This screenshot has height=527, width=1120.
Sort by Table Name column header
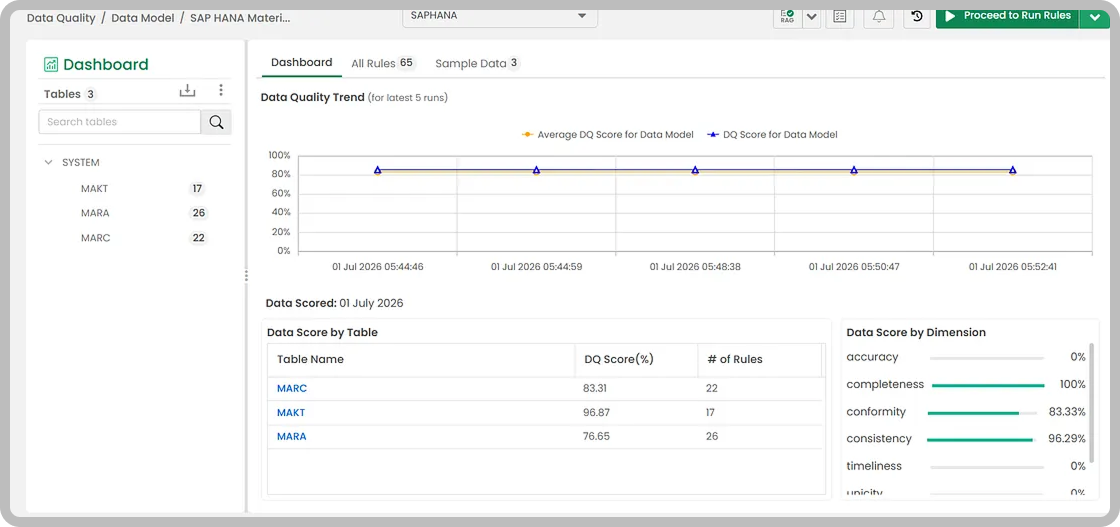coord(421,360)
